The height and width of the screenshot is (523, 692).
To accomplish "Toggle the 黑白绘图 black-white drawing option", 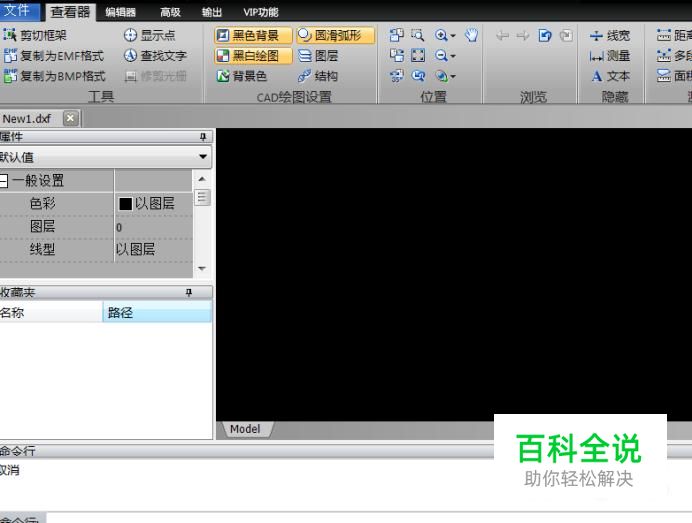I will (x=253, y=56).
